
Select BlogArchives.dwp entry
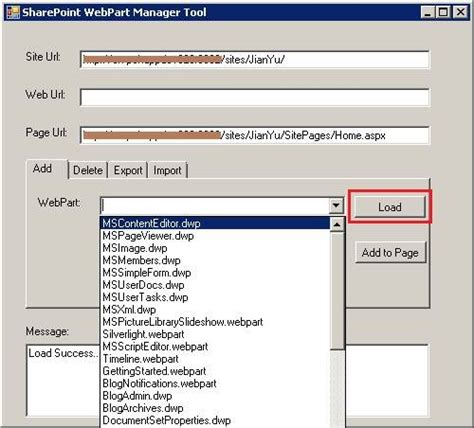click(215, 408)
